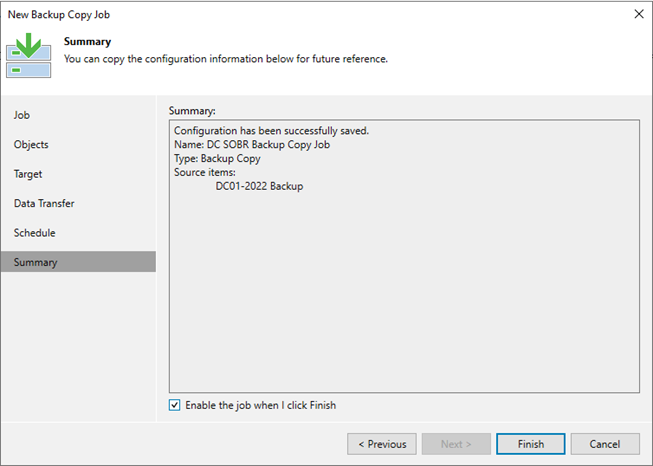Close the New Backup Copy Job dialog
The height and width of the screenshot is (466, 653).
point(638,14)
